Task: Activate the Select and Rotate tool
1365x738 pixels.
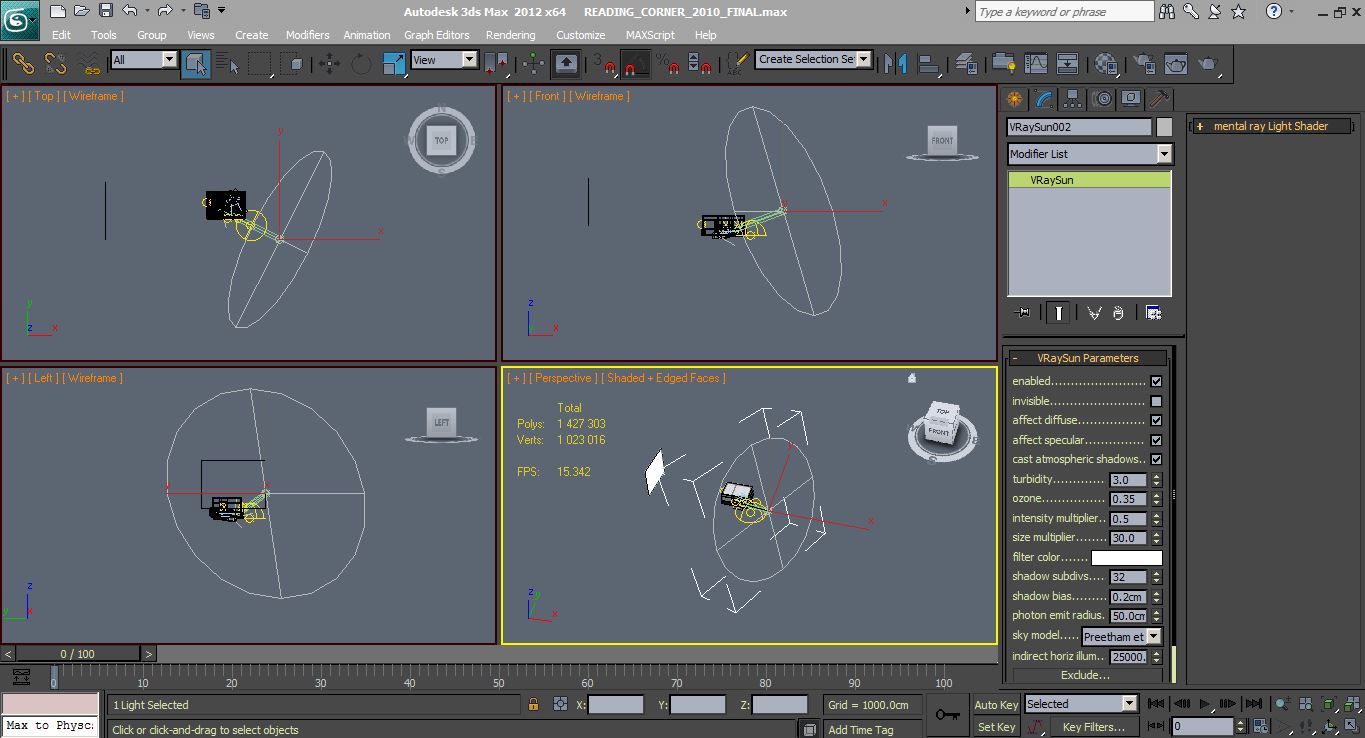Action: coord(361,64)
